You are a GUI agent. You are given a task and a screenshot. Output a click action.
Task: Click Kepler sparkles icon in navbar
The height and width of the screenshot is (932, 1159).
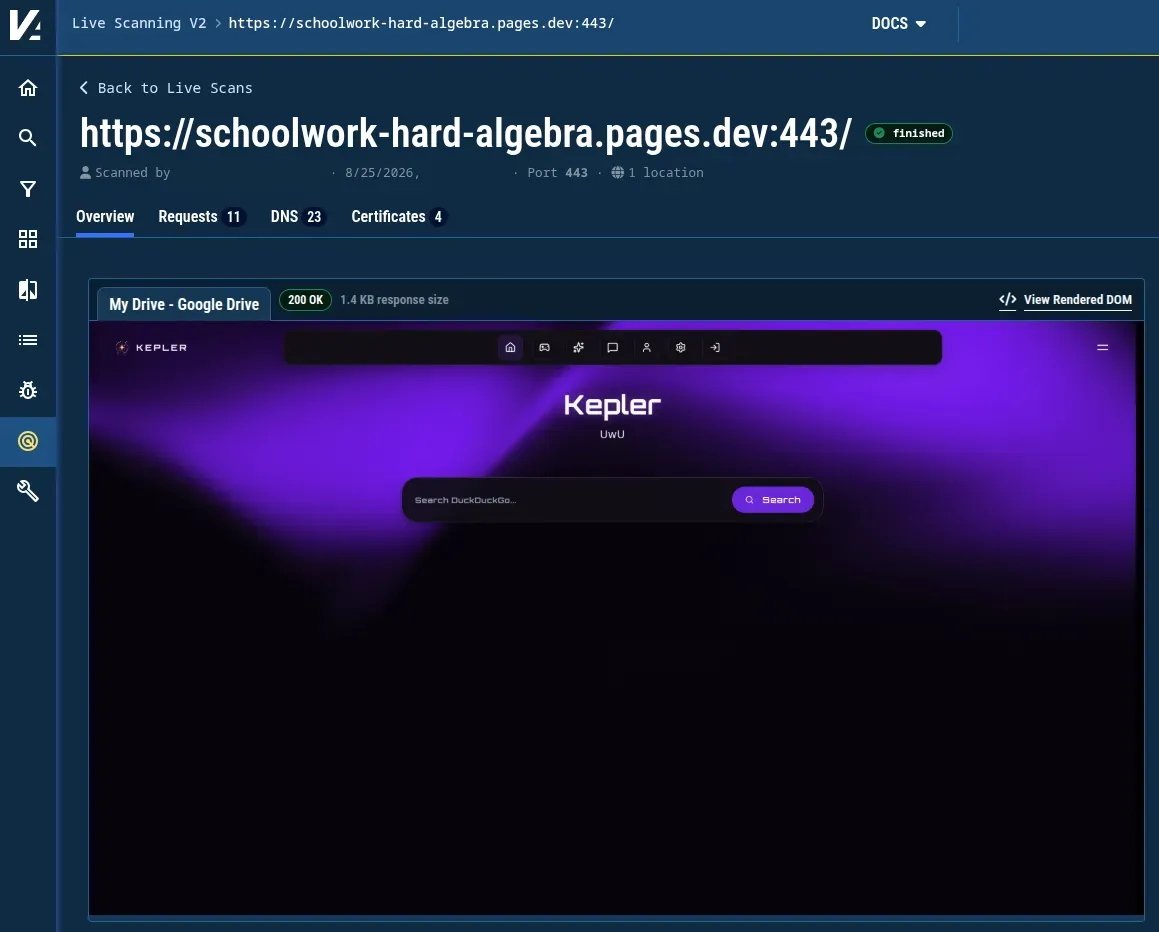(x=579, y=347)
